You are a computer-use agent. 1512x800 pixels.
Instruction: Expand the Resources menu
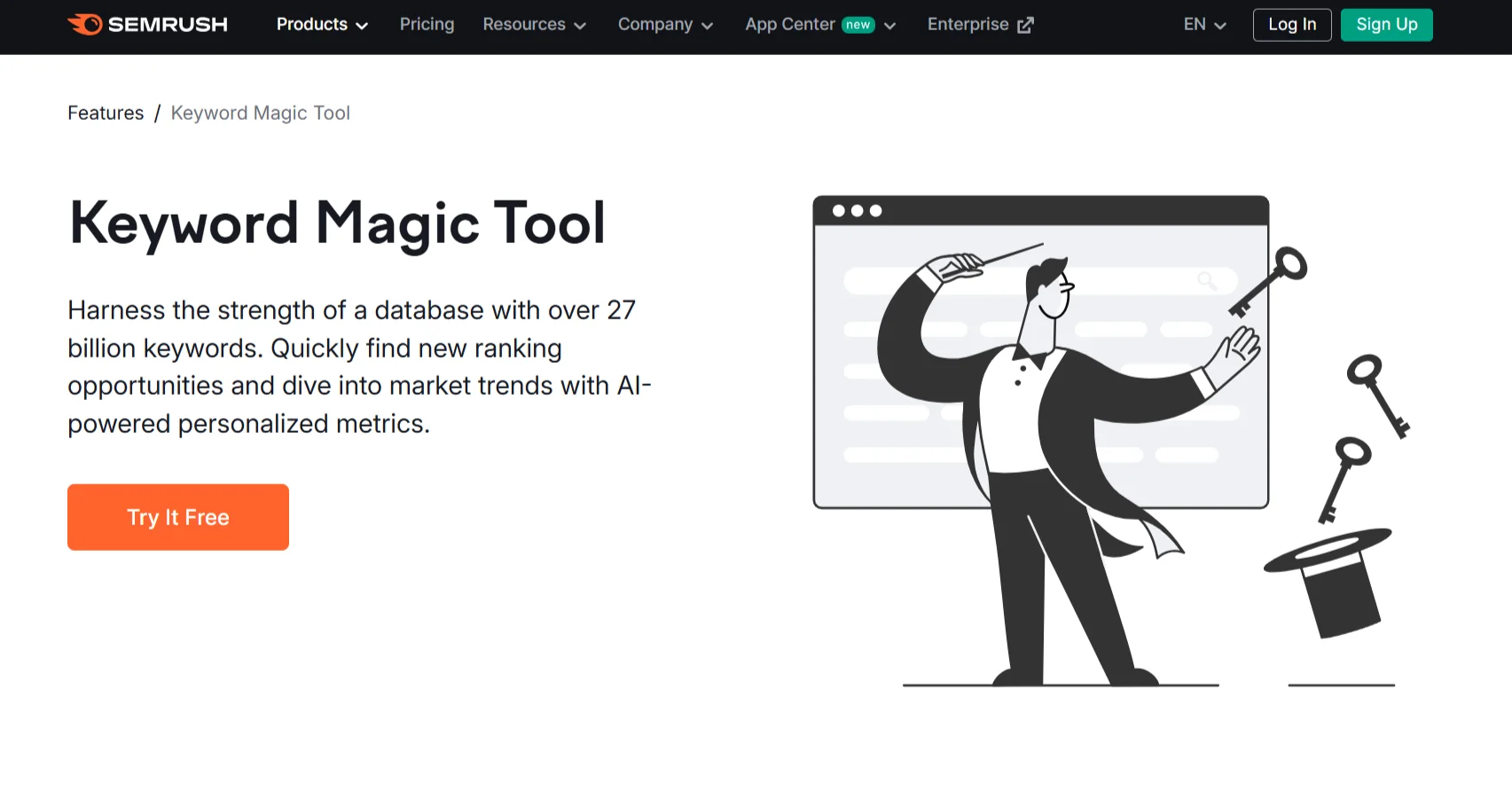534,24
